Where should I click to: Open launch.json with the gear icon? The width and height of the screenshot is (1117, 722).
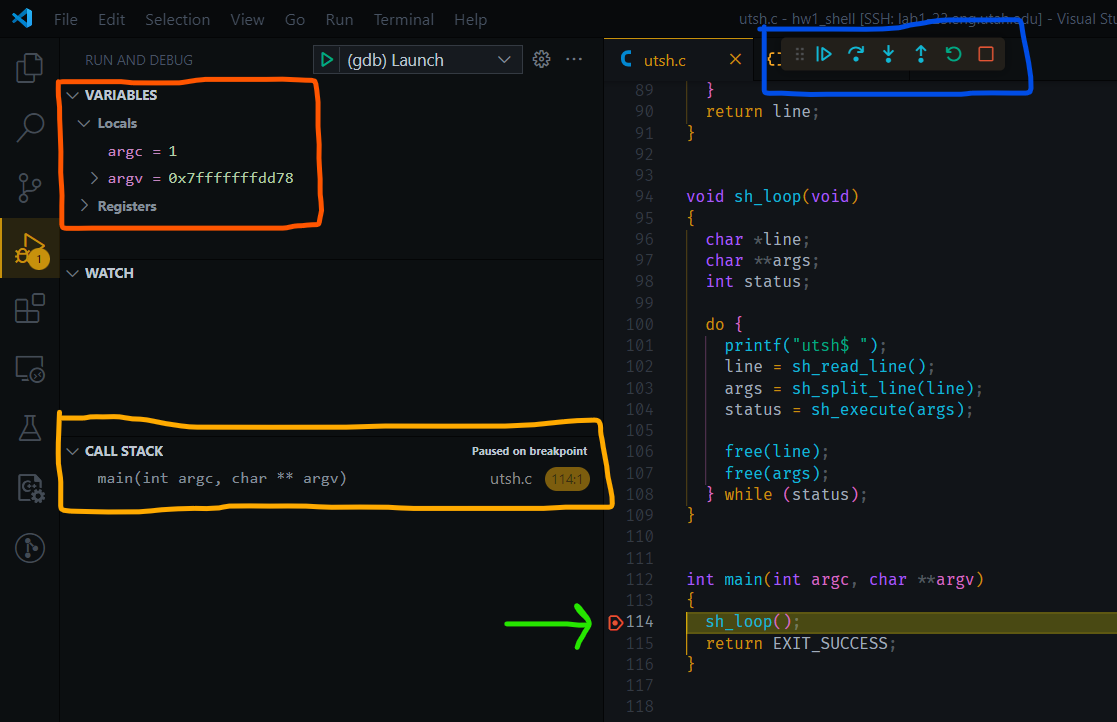click(542, 60)
